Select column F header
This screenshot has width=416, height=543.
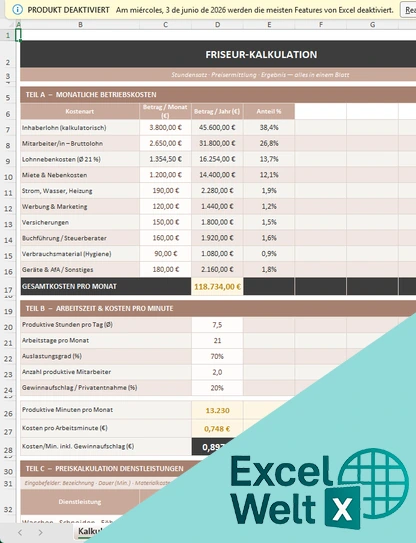pos(321,25)
